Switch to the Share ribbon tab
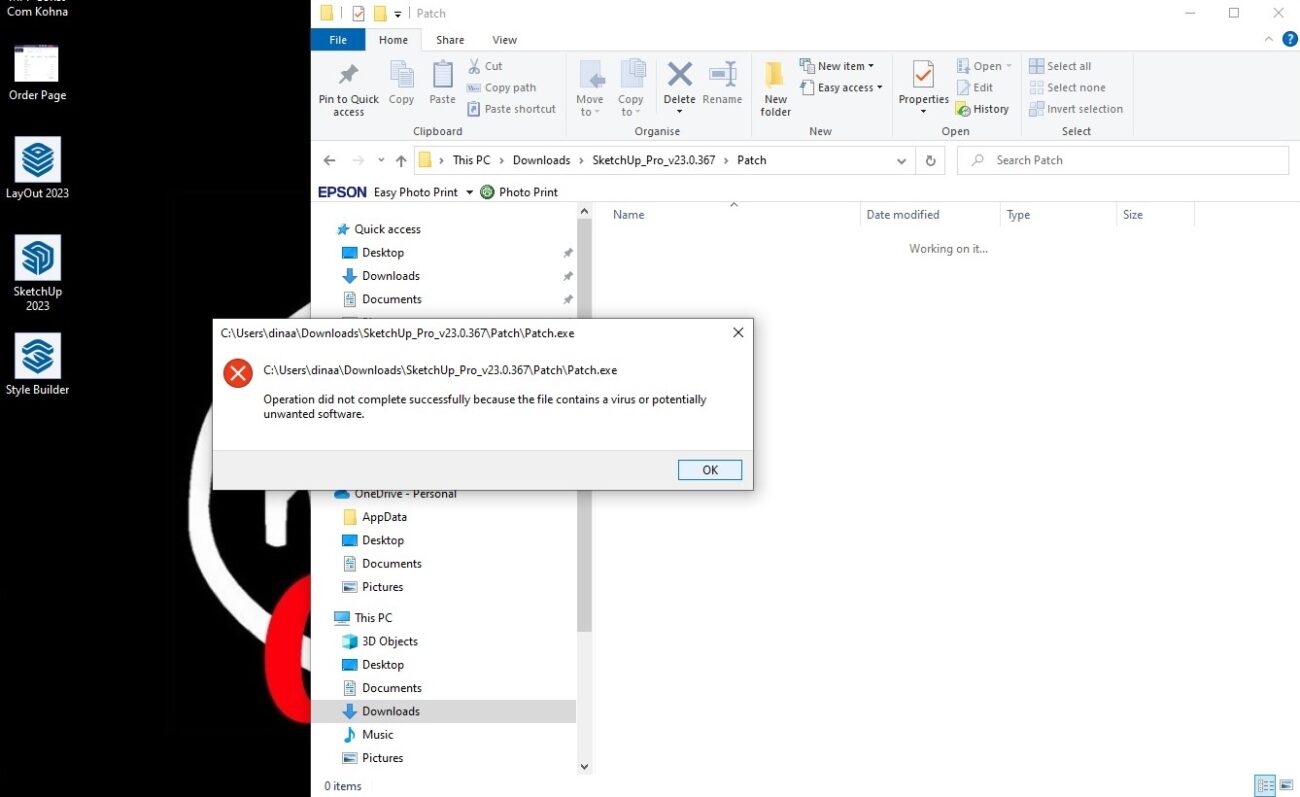 coord(450,40)
